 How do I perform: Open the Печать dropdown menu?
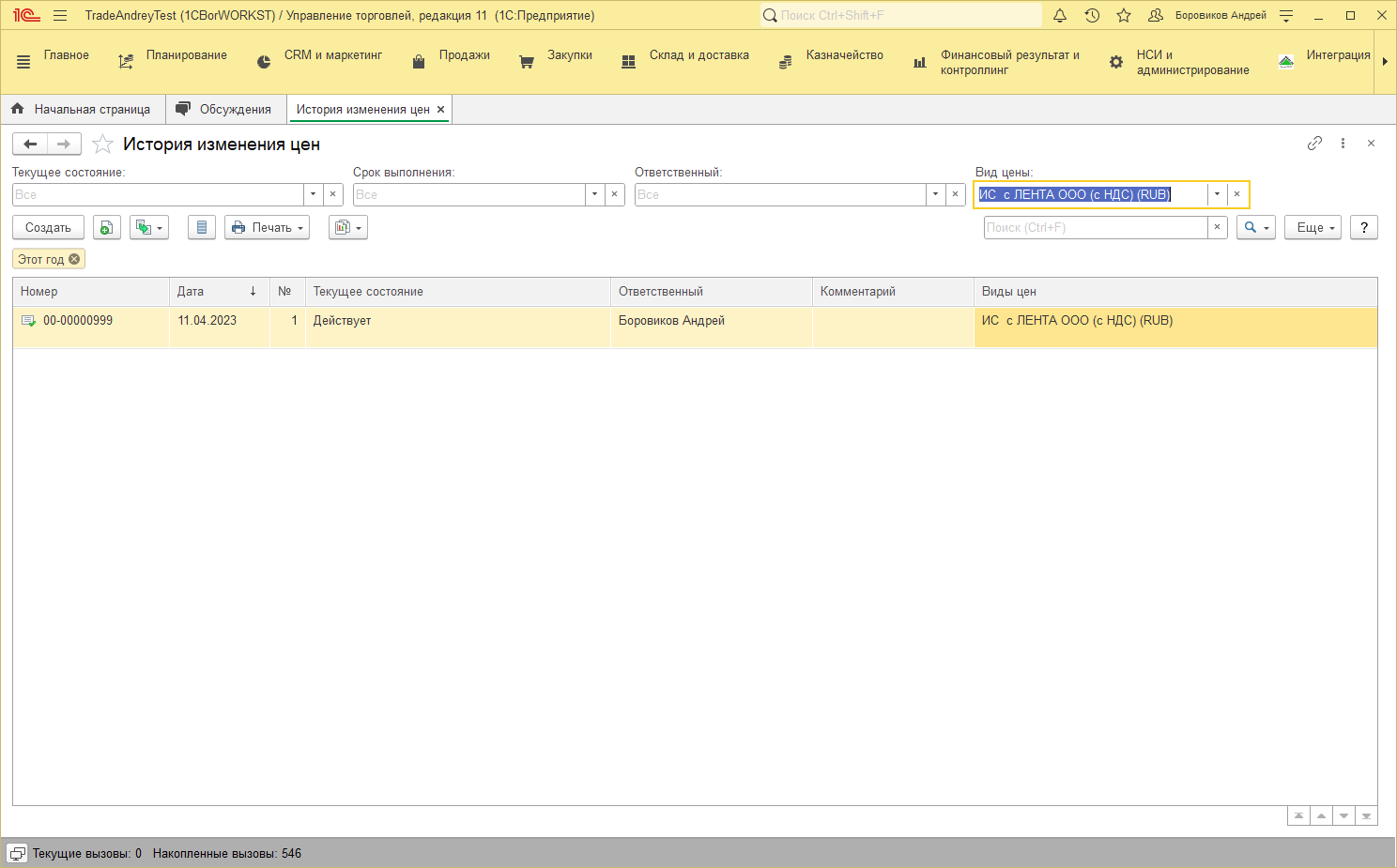coord(268,227)
